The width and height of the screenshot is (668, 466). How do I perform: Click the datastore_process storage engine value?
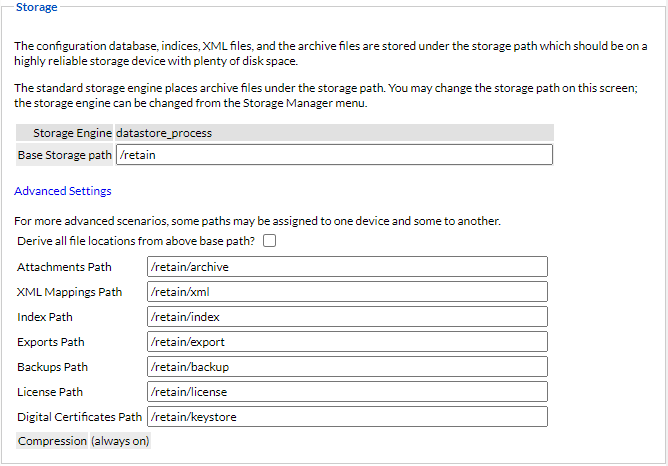[164, 132]
